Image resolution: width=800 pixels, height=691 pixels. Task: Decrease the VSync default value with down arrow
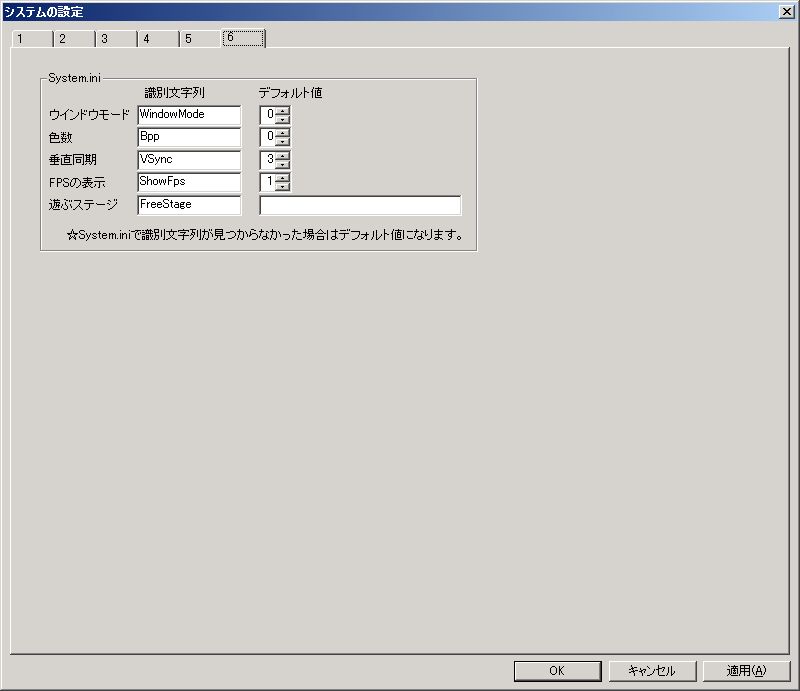point(283,164)
